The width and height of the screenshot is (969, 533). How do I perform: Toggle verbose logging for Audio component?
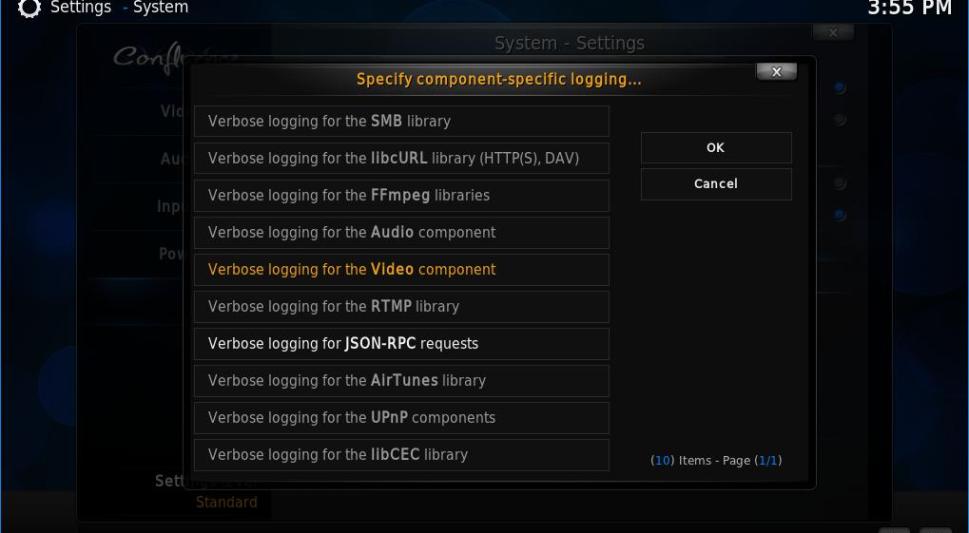pos(401,232)
